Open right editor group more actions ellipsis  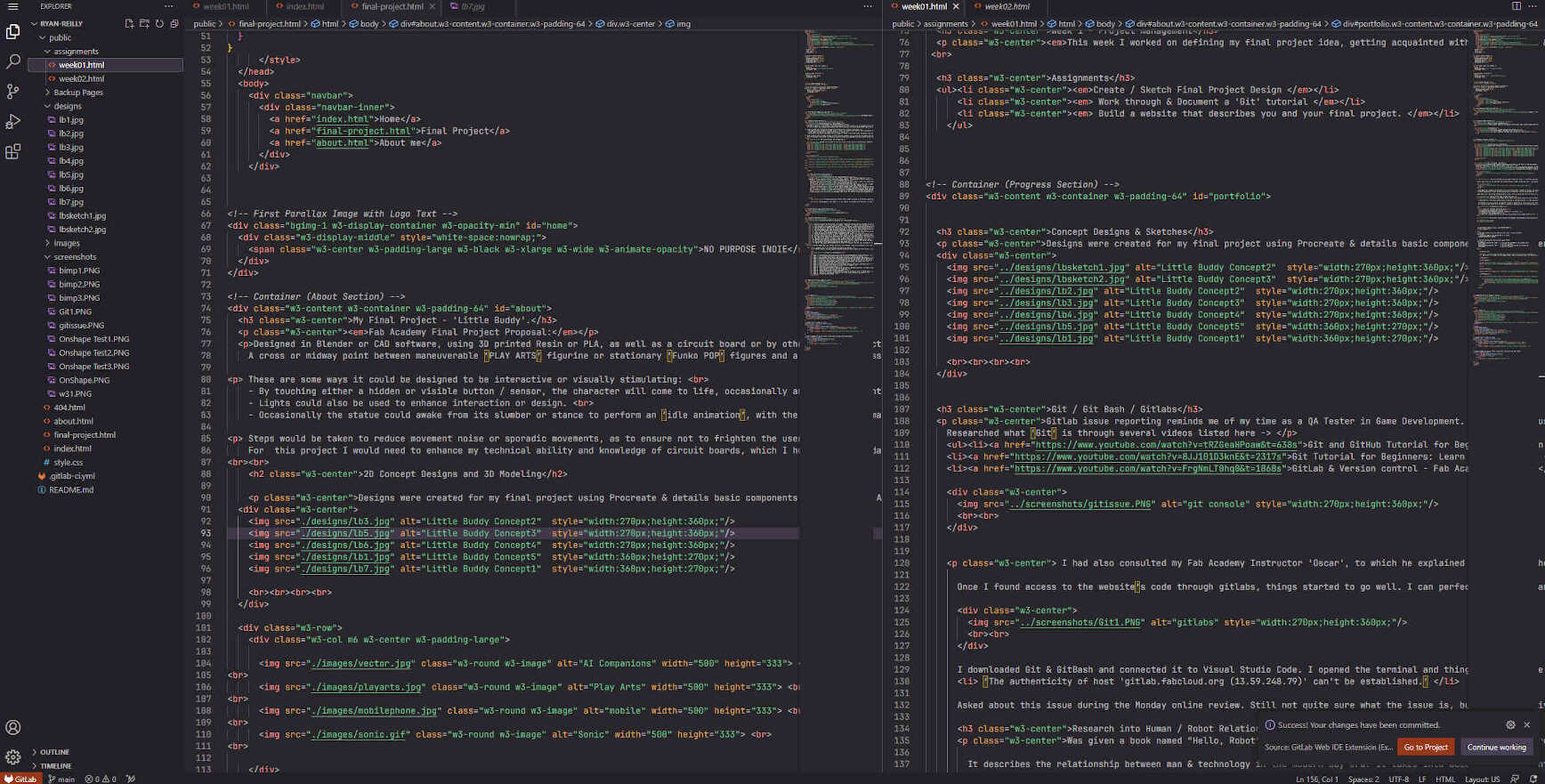(1533, 6)
